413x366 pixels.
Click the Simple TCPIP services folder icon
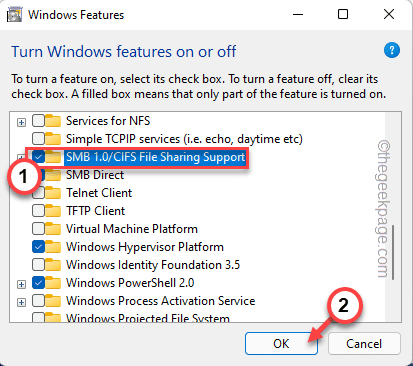(53, 139)
